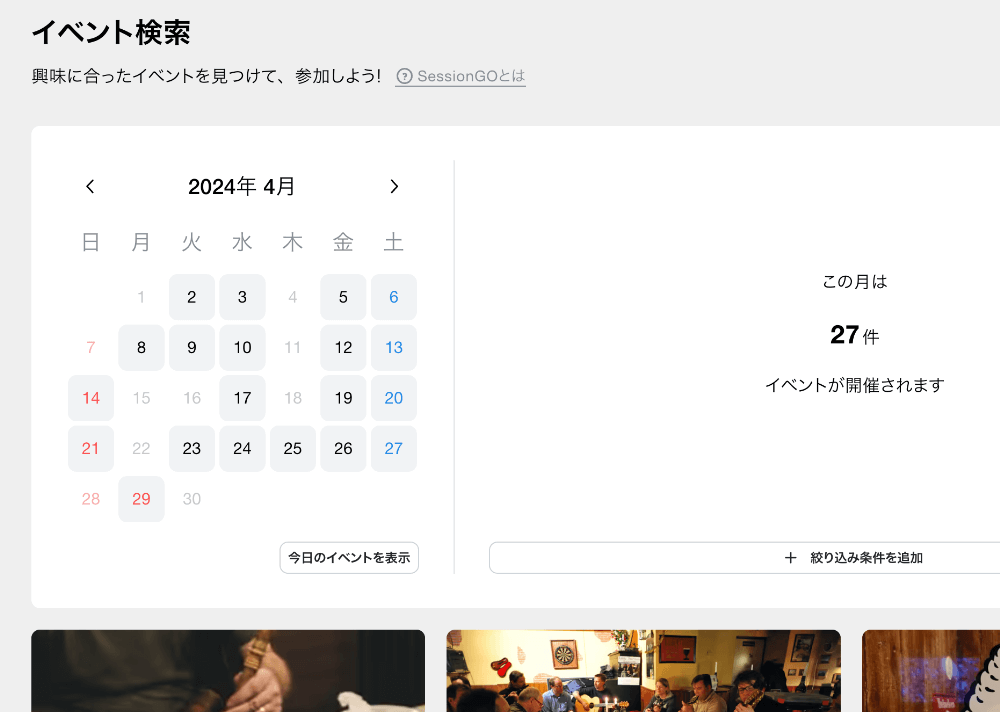Open the first event photo thumbnail

pyautogui.click(x=228, y=670)
